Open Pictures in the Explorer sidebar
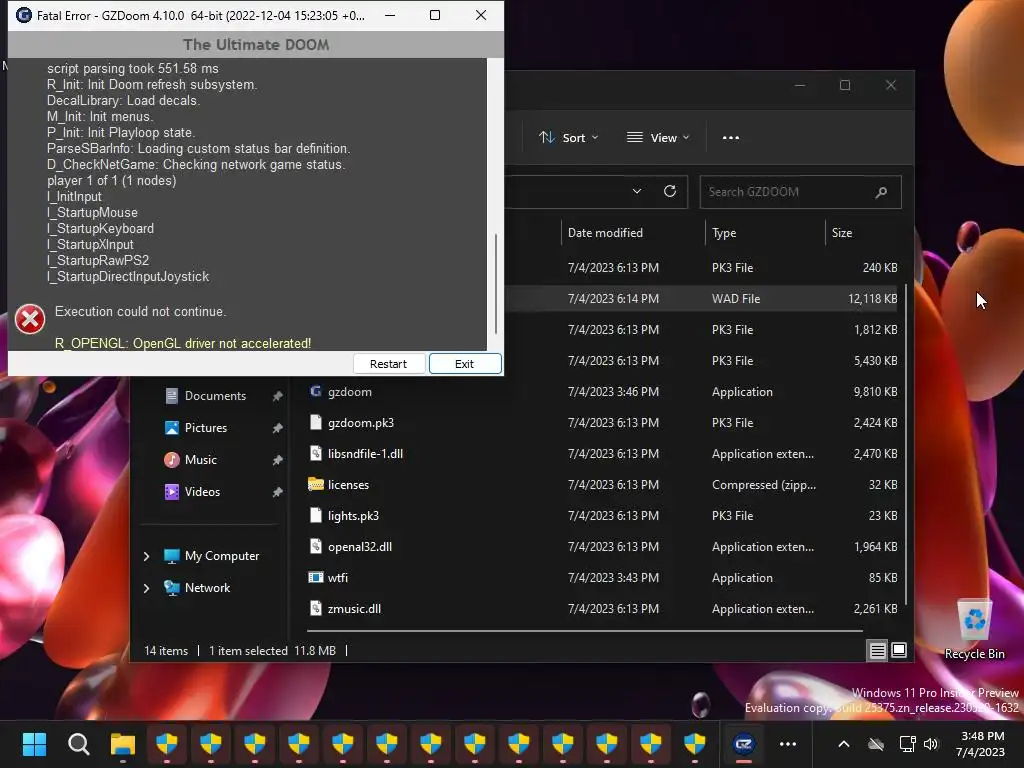Screen dimensions: 1024x768 tap(206, 428)
